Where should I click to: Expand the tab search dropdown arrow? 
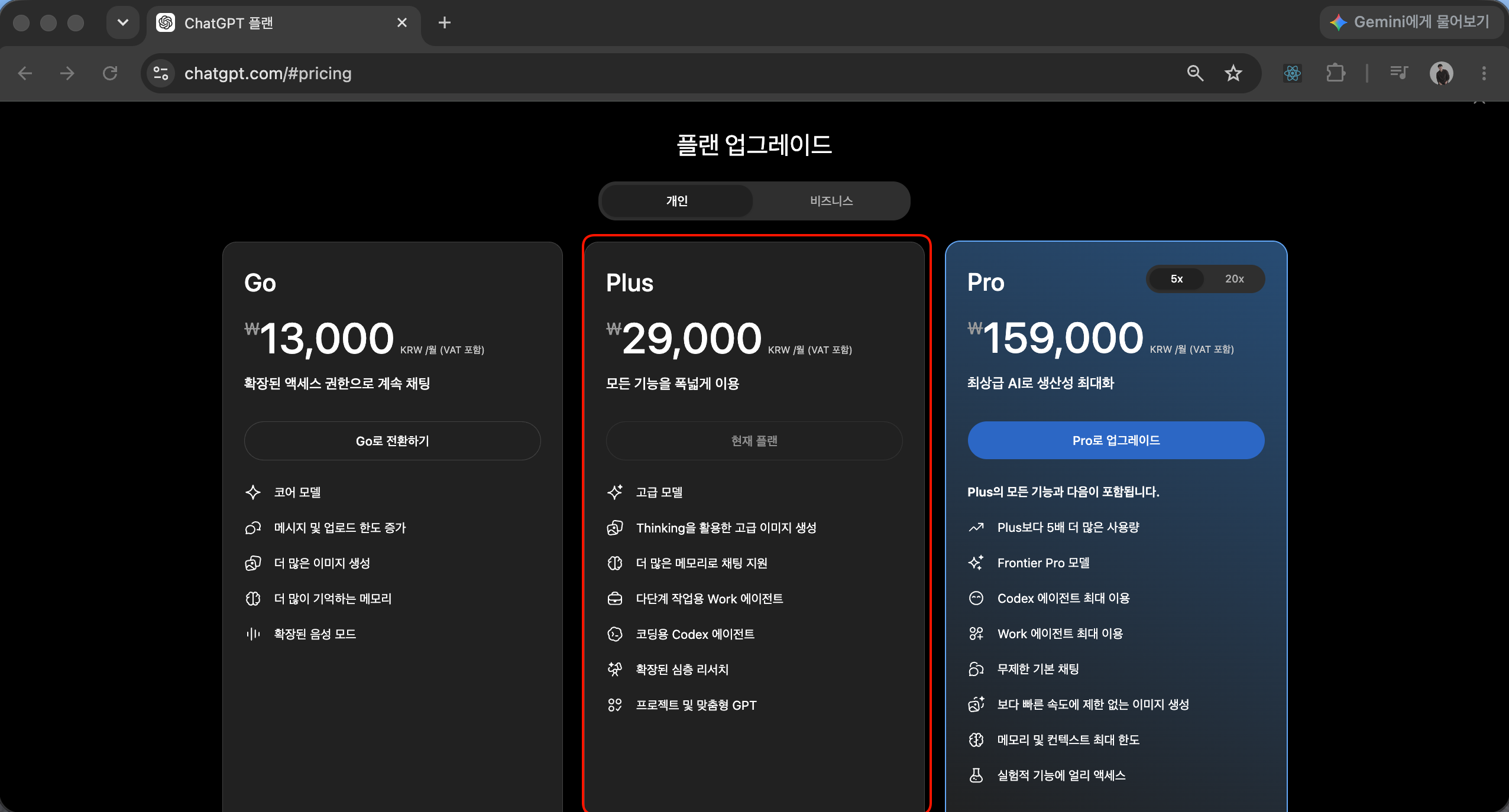[123, 22]
